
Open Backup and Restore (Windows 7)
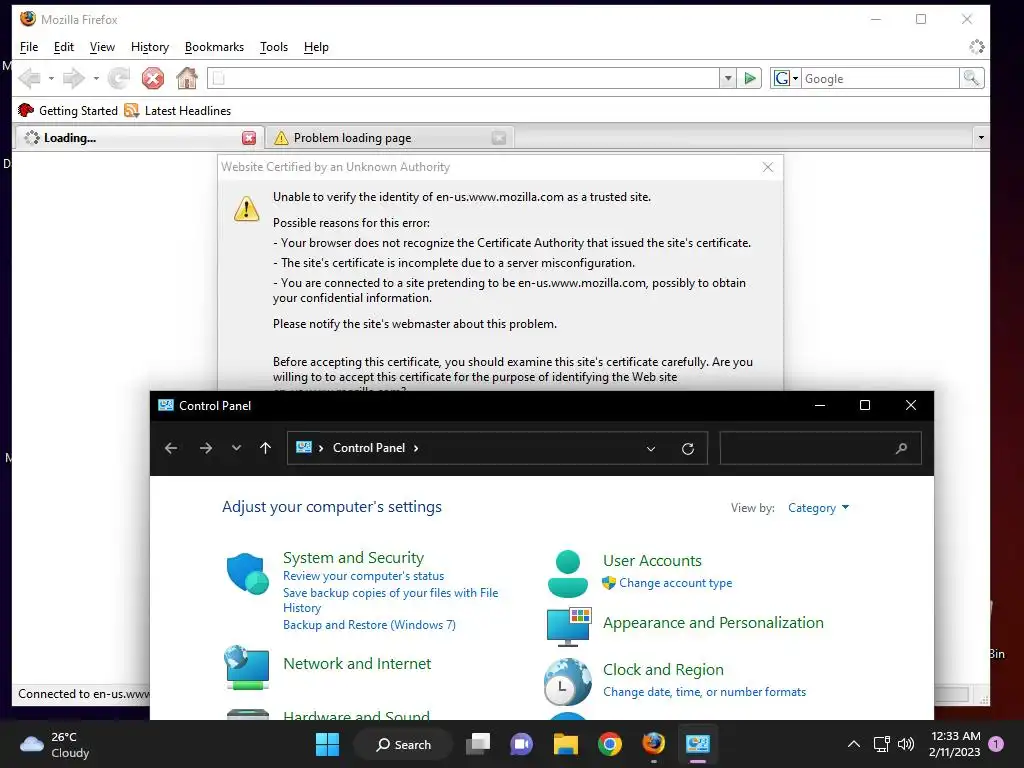[x=369, y=625]
